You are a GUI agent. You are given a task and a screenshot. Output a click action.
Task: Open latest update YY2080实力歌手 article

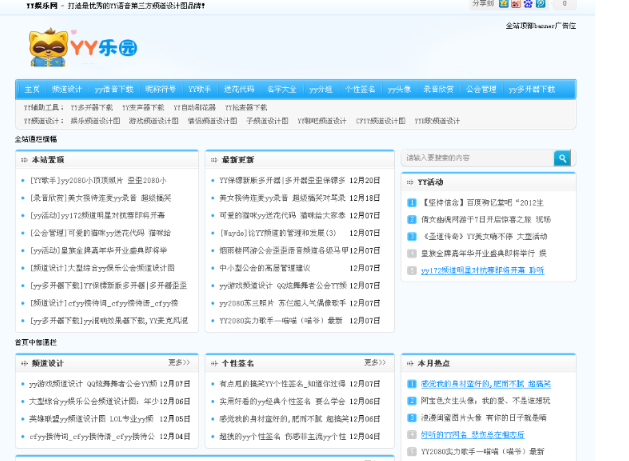coord(281,321)
